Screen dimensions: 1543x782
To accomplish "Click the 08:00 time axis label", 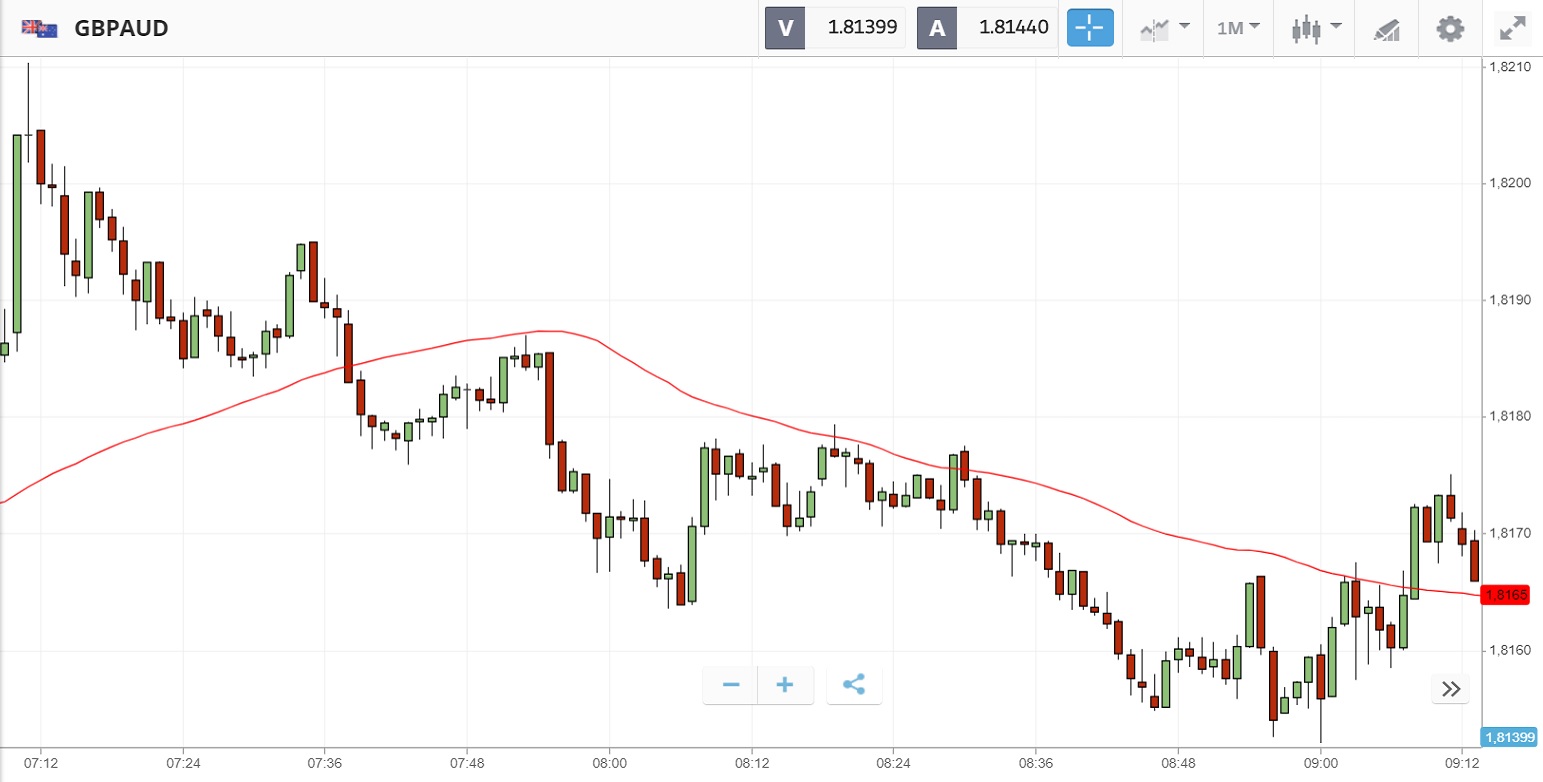I will click(609, 762).
